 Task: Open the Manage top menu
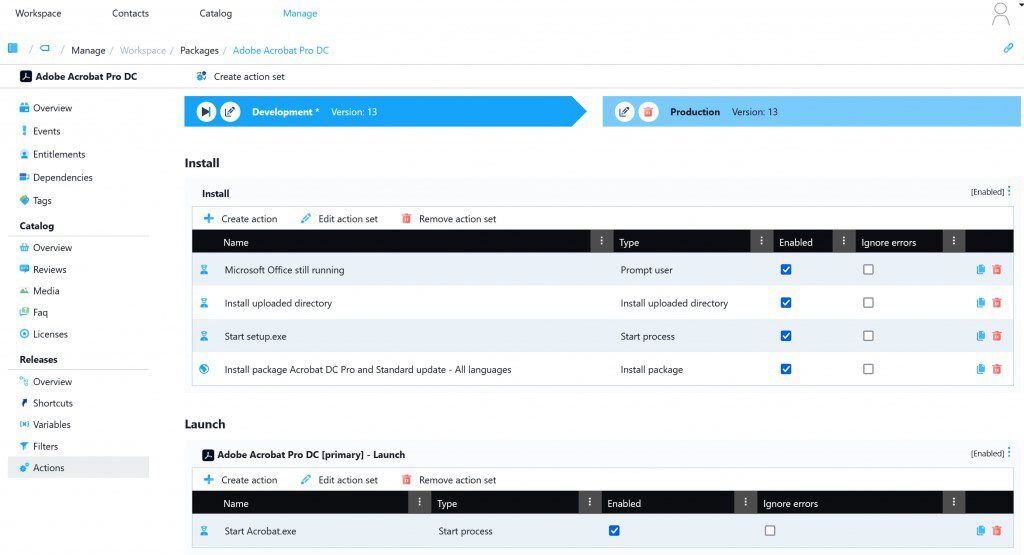click(300, 13)
